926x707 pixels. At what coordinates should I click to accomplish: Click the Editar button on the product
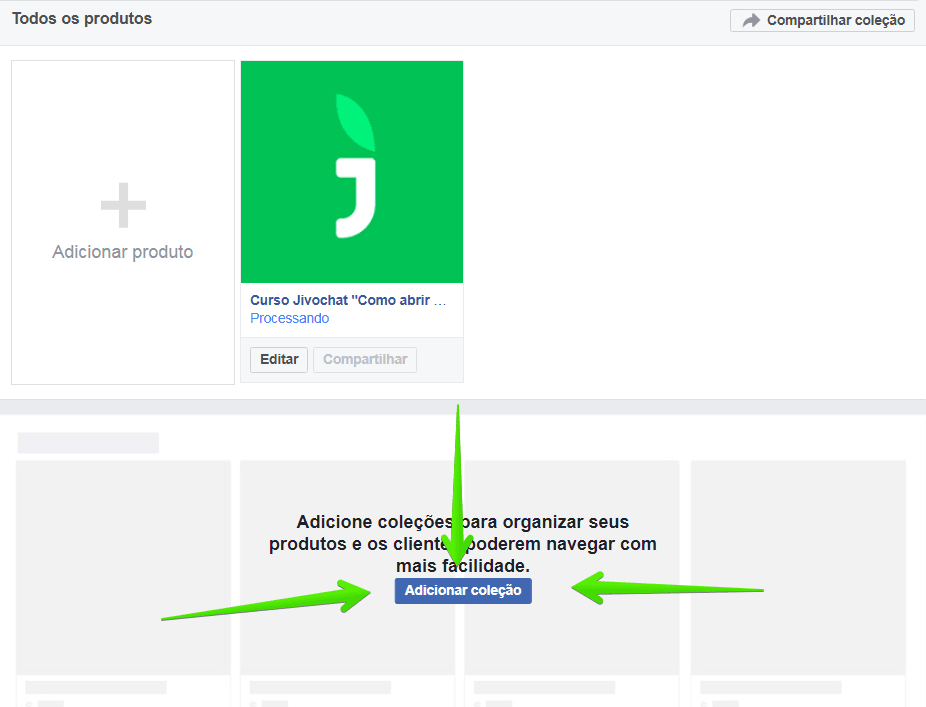(279, 360)
